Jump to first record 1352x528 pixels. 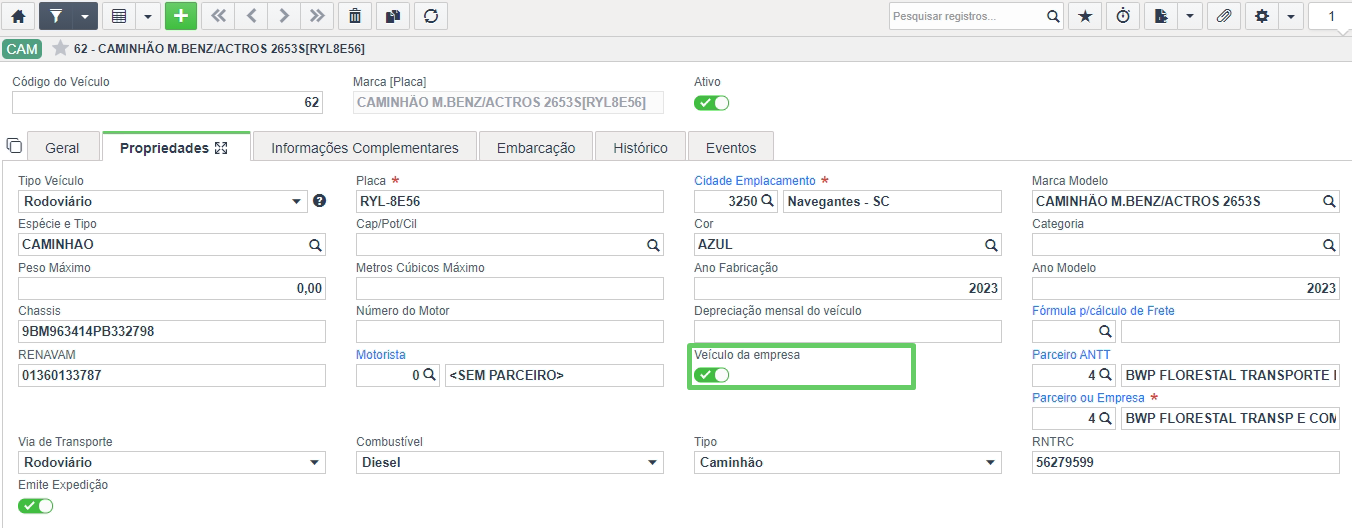(x=218, y=16)
